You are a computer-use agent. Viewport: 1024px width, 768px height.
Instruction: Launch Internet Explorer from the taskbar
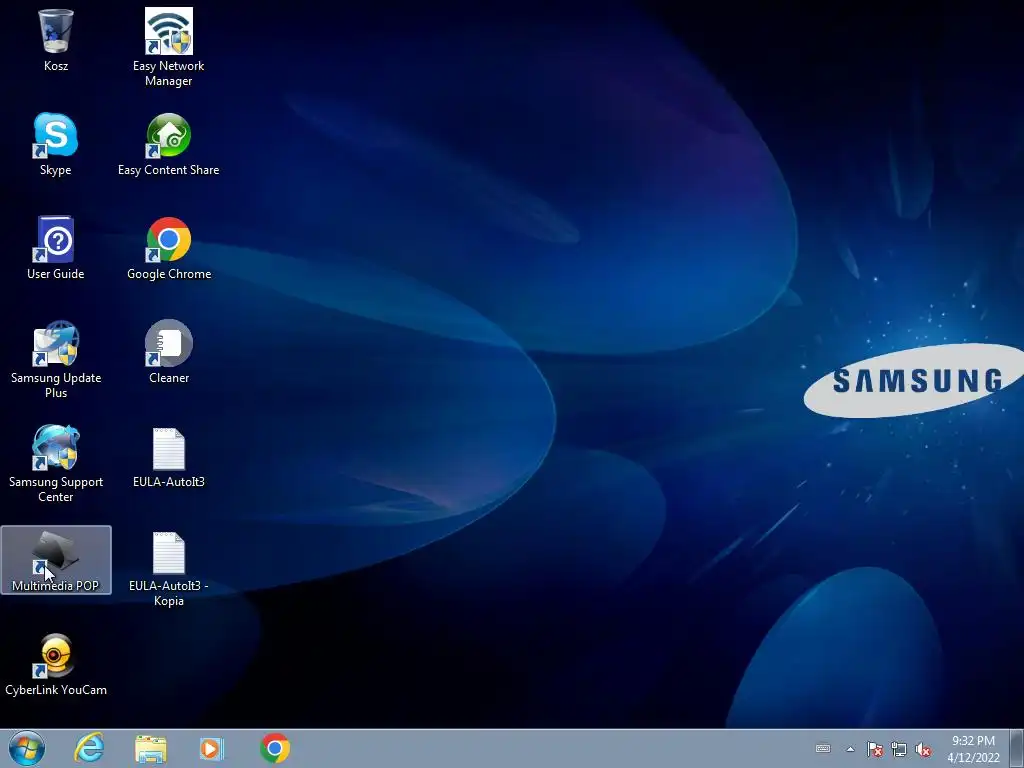[89, 748]
